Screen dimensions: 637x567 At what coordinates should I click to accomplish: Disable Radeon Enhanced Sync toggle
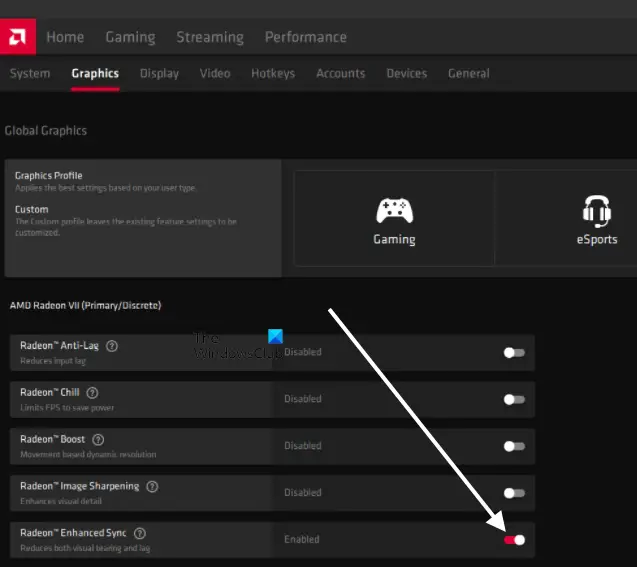[x=514, y=539]
